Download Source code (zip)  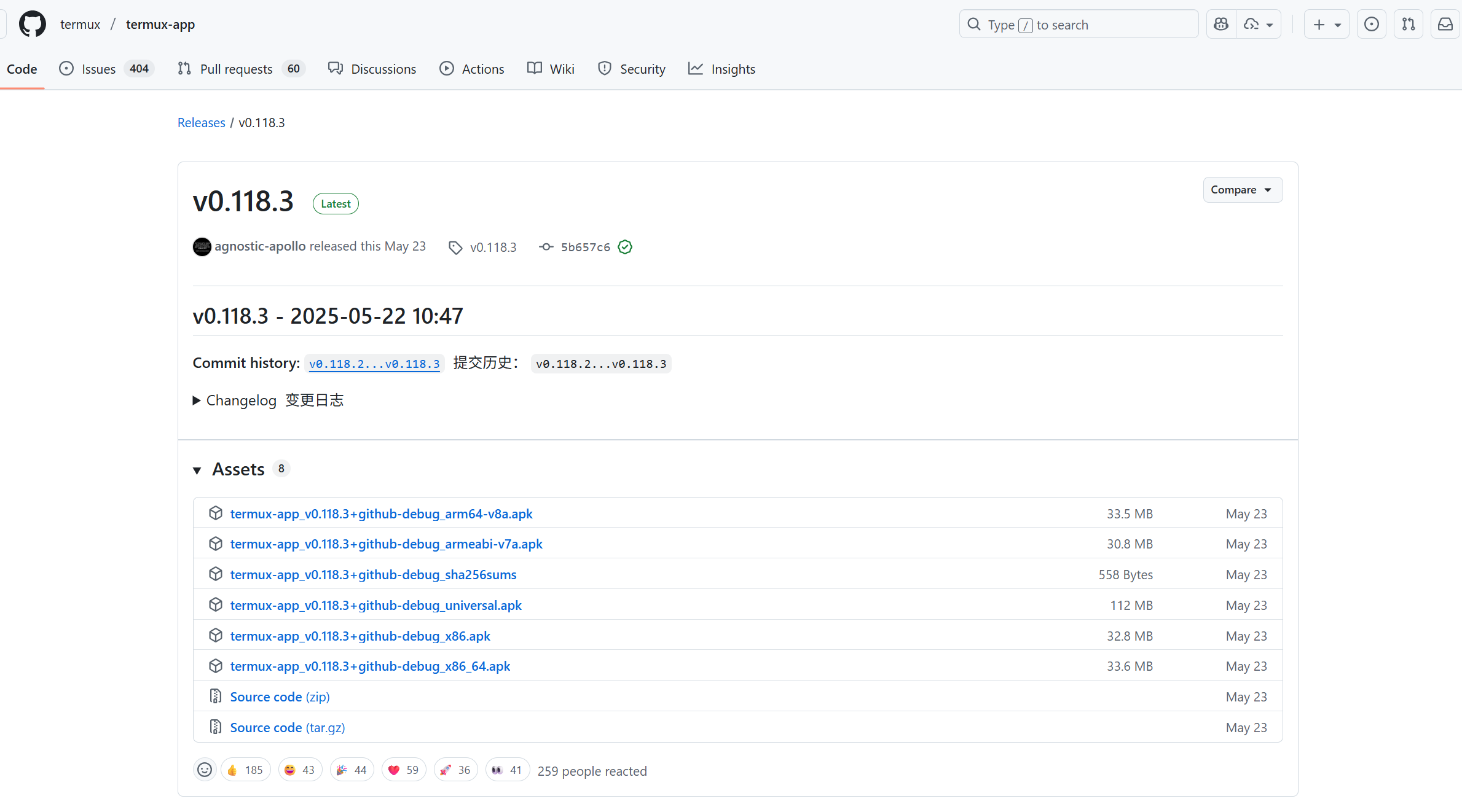pos(280,697)
